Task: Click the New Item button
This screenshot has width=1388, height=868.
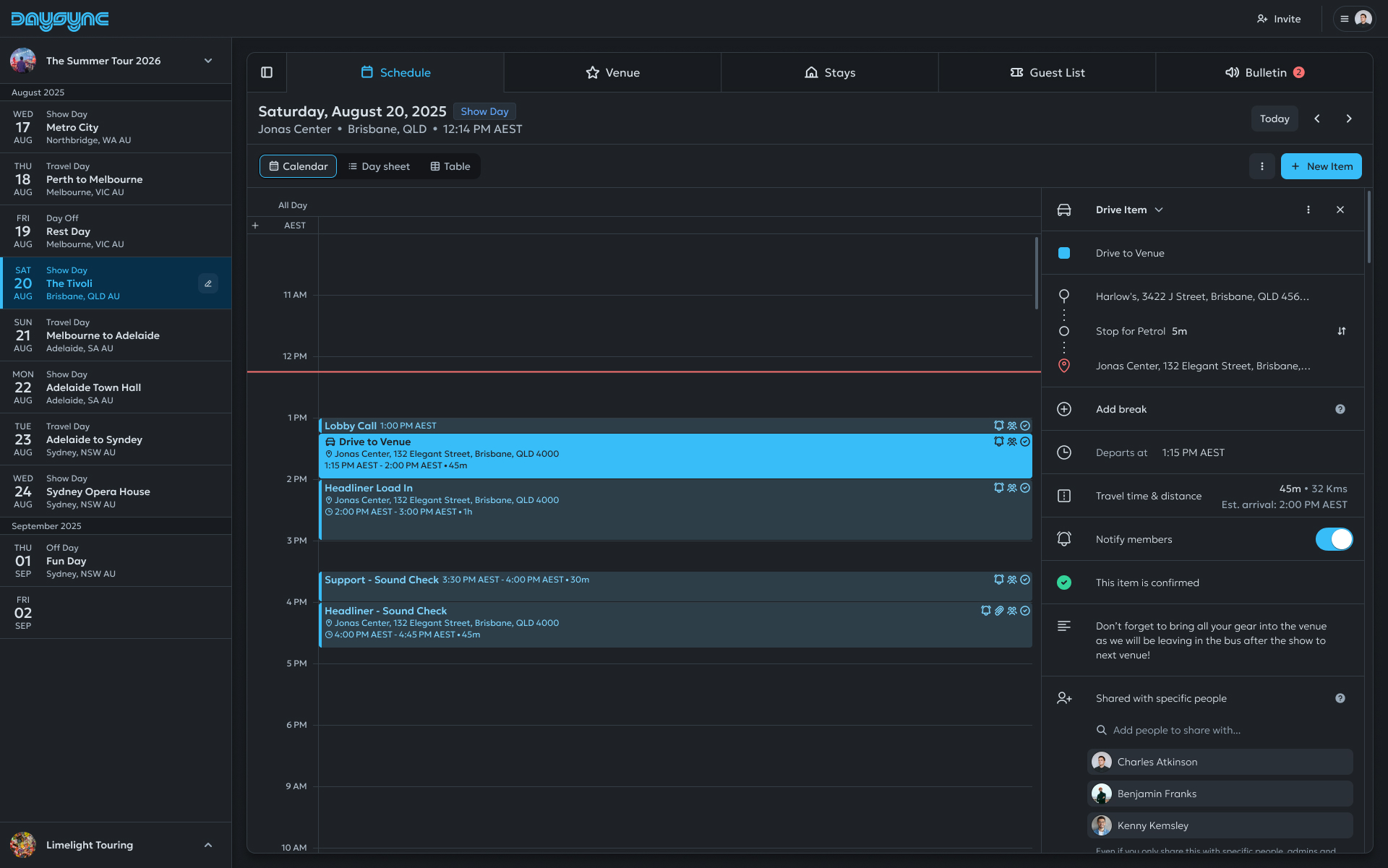Action: click(x=1321, y=166)
